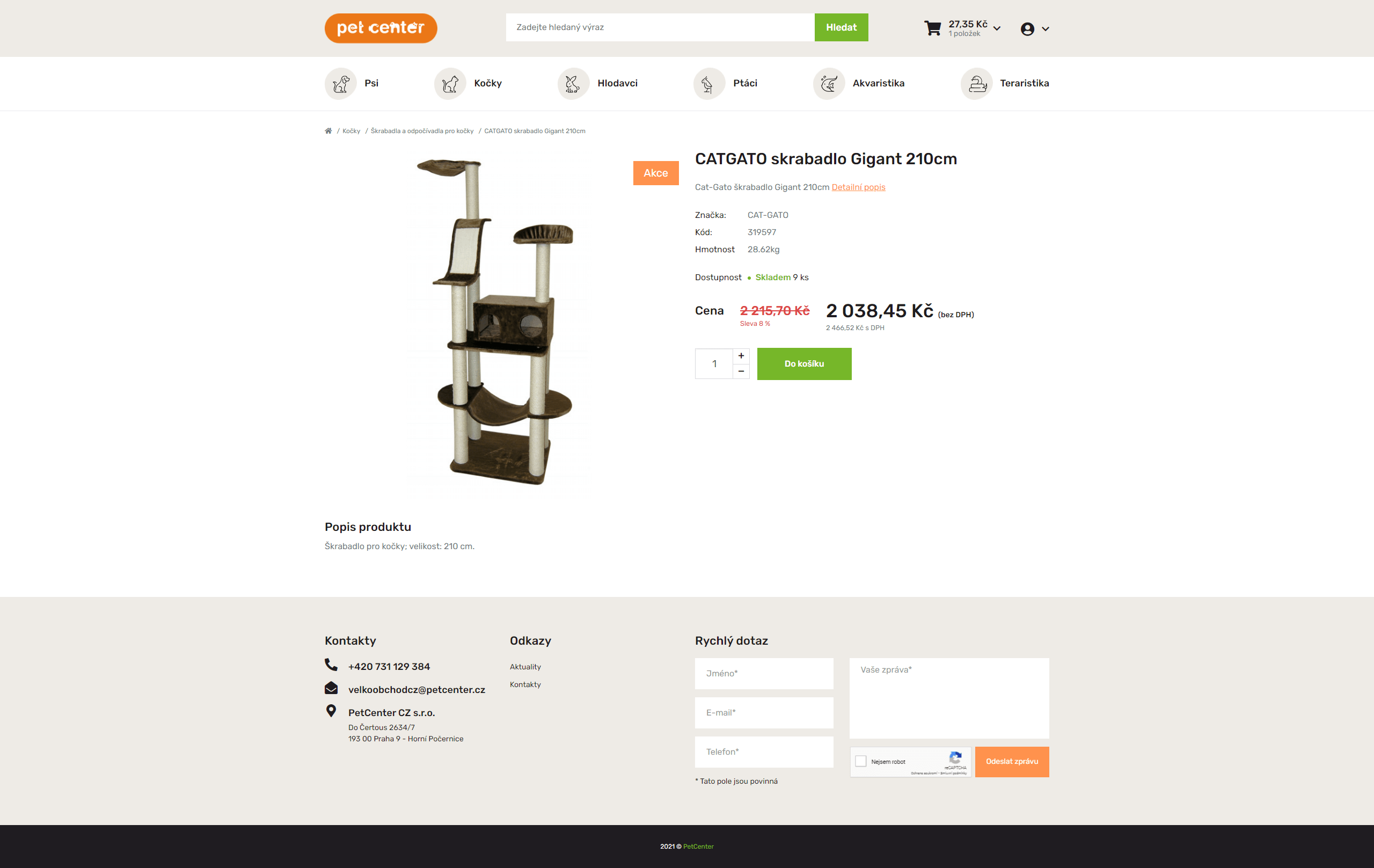Decrease quantity with the minus stepper
The image size is (1374, 868).
point(741,371)
